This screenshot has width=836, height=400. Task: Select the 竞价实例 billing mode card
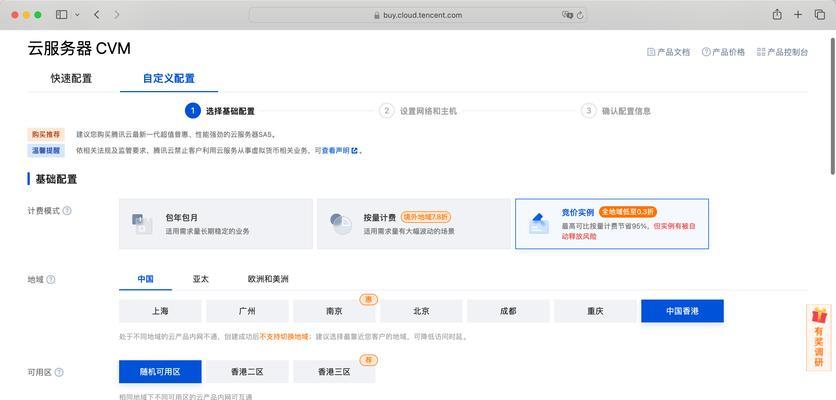(612, 223)
